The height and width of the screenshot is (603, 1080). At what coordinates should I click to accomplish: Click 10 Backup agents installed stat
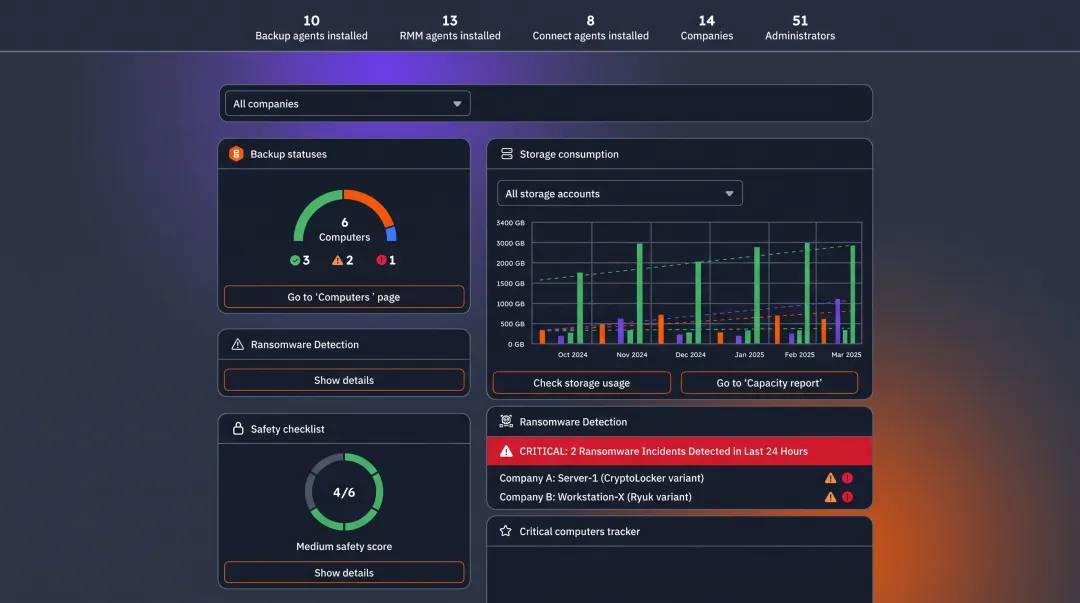[311, 28]
